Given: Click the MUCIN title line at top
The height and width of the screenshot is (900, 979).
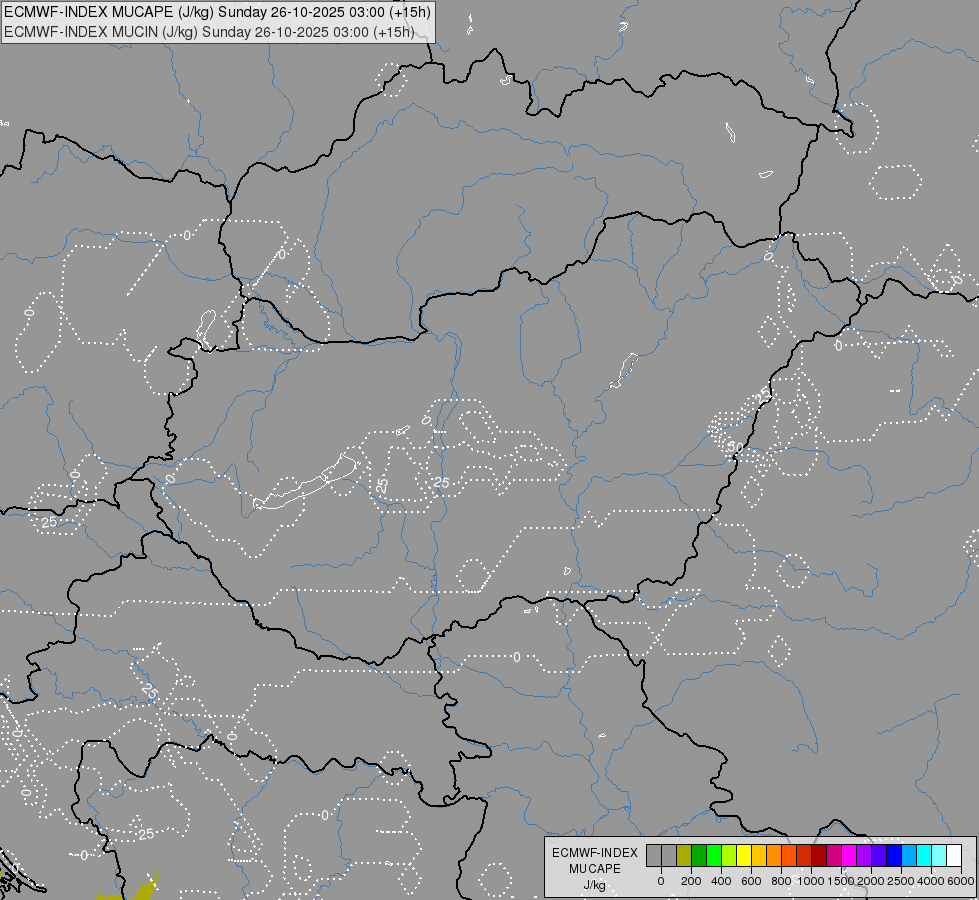Looking at the screenshot, I should pyautogui.click(x=209, y=32).
